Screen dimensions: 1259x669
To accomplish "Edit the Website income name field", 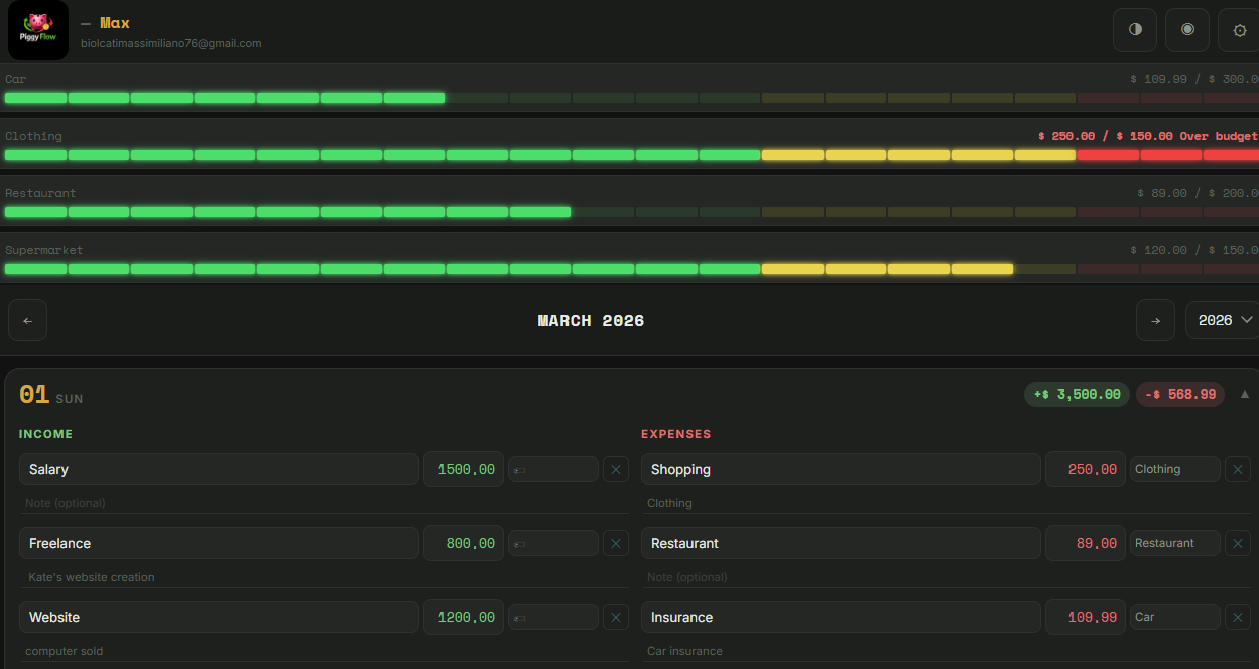I will [x=218, y=617].
